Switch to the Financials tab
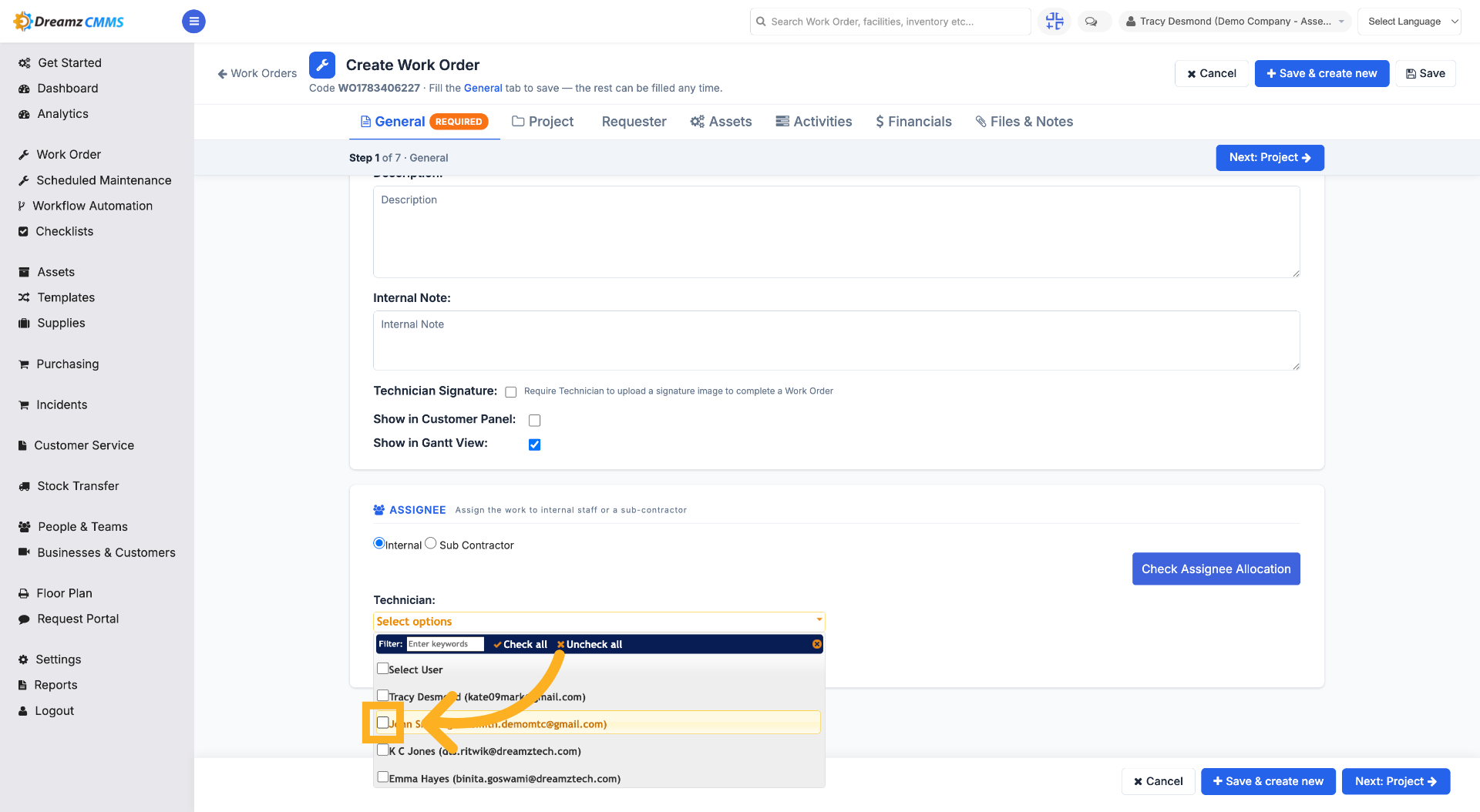1480x812 pixels. 913,122
